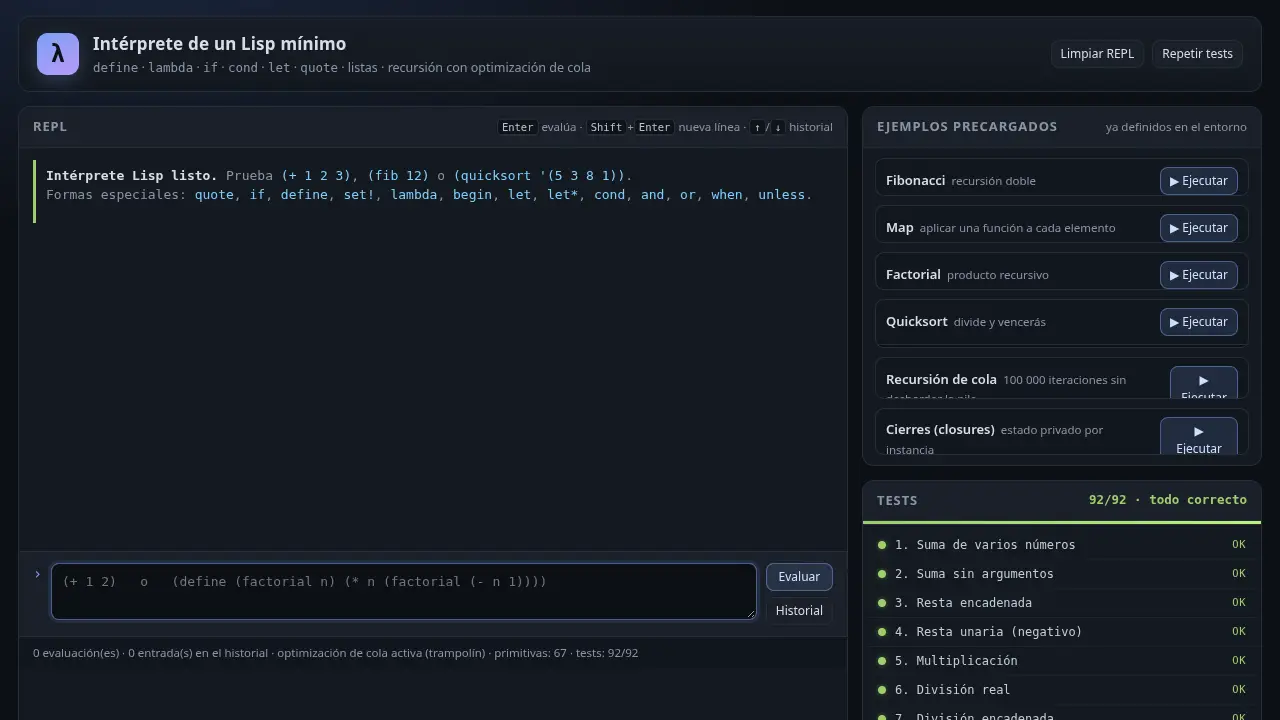Run the Recursión de cola example

pyautogui.click(x=1203, y=383)
